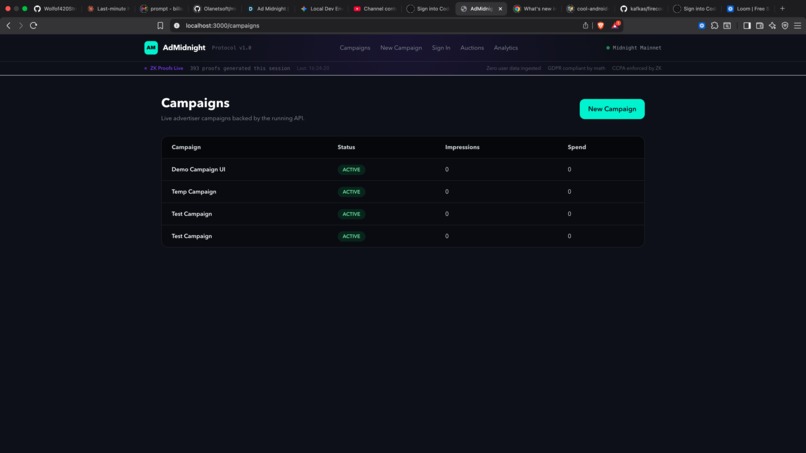Toggle the browser sidebar panel icon
Image resolution: width=806 pixels, height=453 pixels.
[747, 25]
